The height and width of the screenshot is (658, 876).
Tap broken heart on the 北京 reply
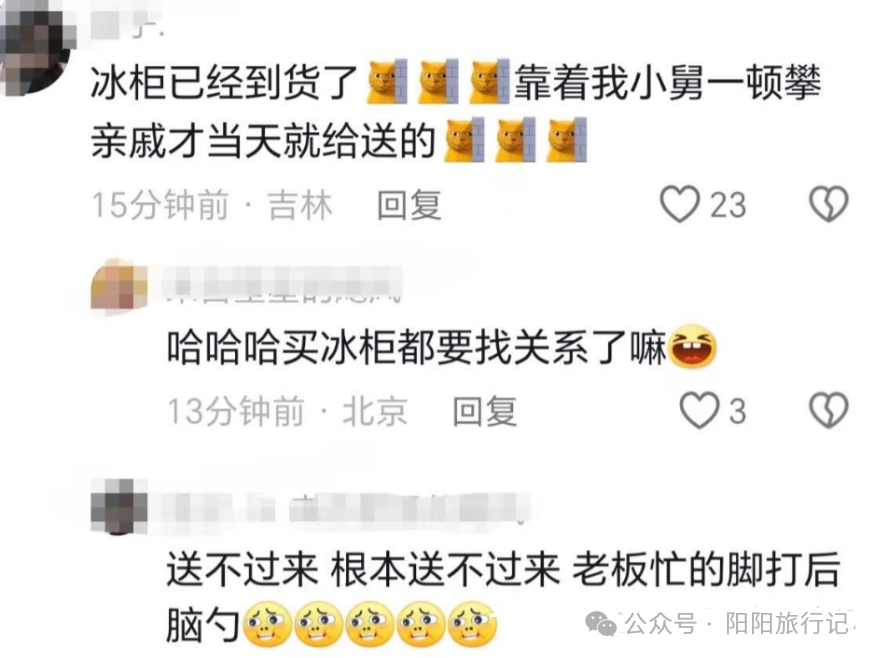[x=829, y=410]
